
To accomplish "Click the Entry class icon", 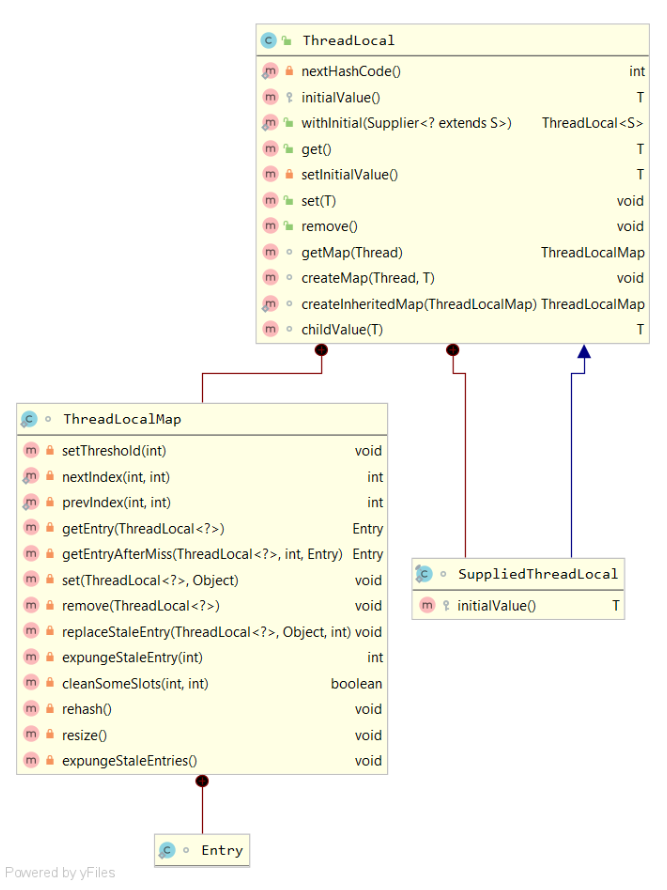I will click(x=167, y=850).
